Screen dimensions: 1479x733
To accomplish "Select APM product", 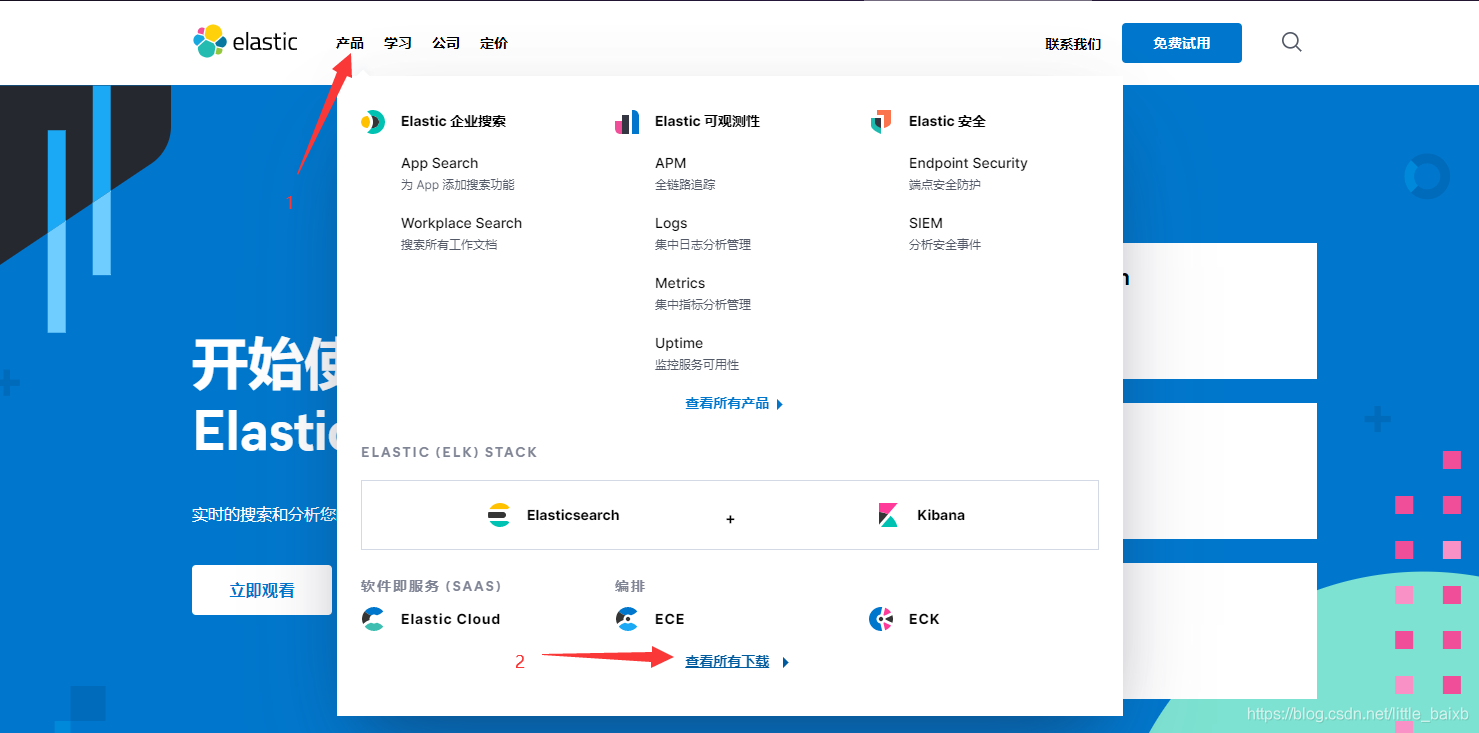I will pyautogui.click(x=670, y=163).
